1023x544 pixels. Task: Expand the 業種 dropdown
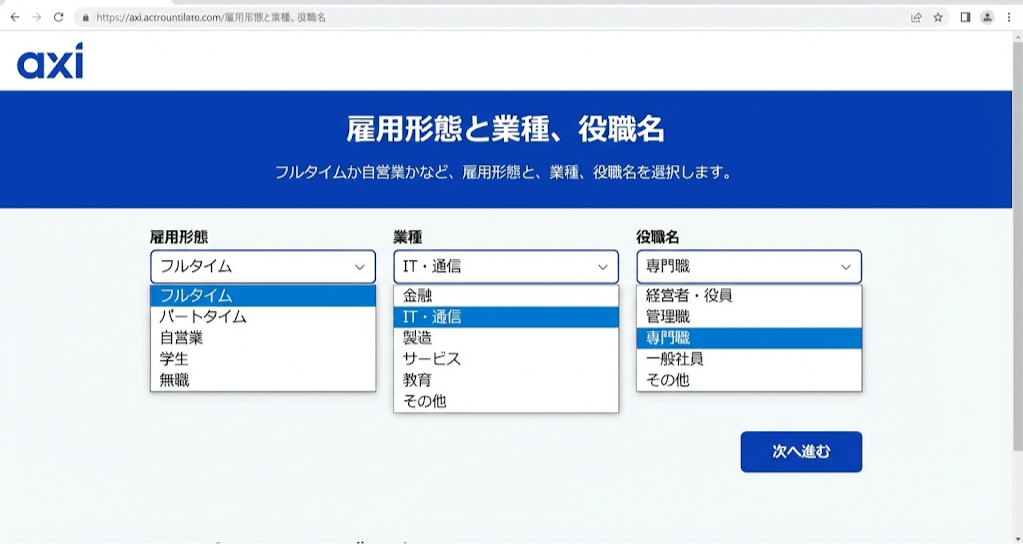click(x=506, y=267)
